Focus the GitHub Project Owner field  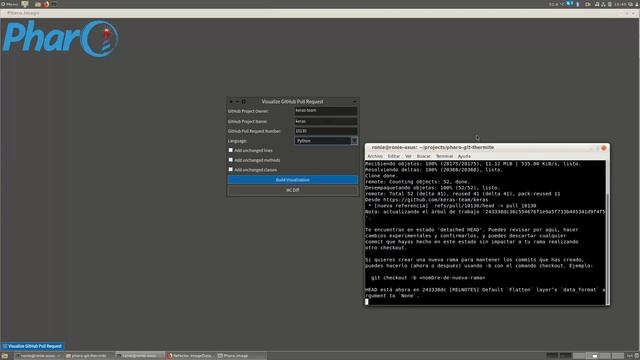tap(326, 111)
